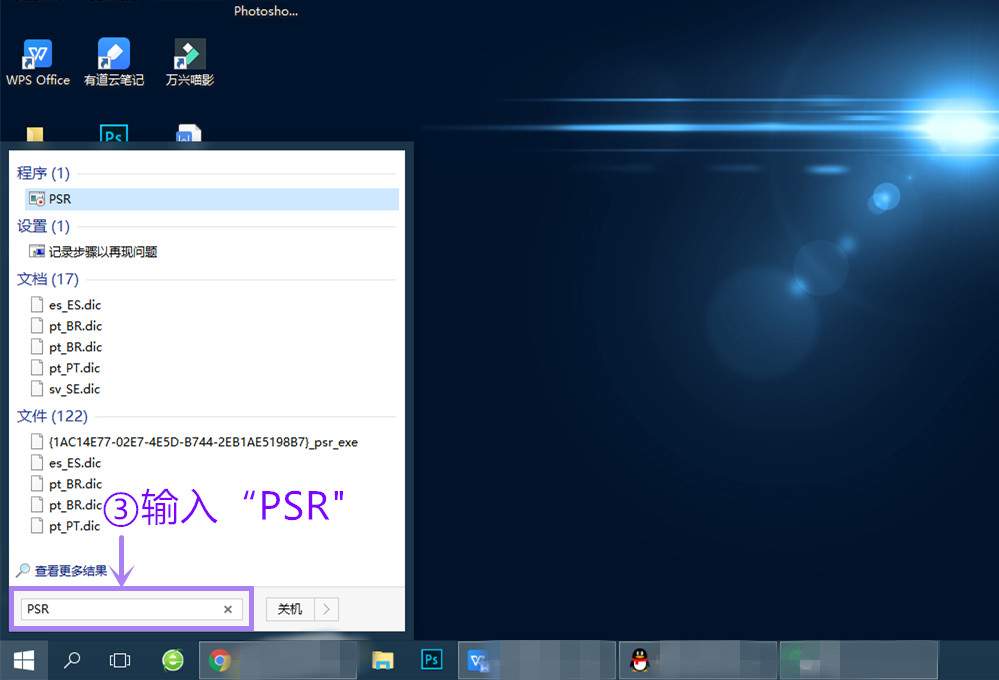Click into the PSR search box
The image size is (999, 680).
tap(132, 609)
